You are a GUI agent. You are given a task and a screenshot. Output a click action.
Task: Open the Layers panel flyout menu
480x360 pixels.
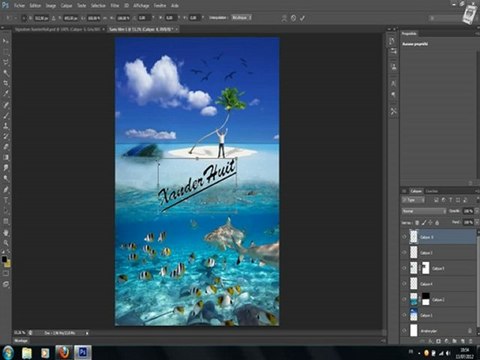477,191
